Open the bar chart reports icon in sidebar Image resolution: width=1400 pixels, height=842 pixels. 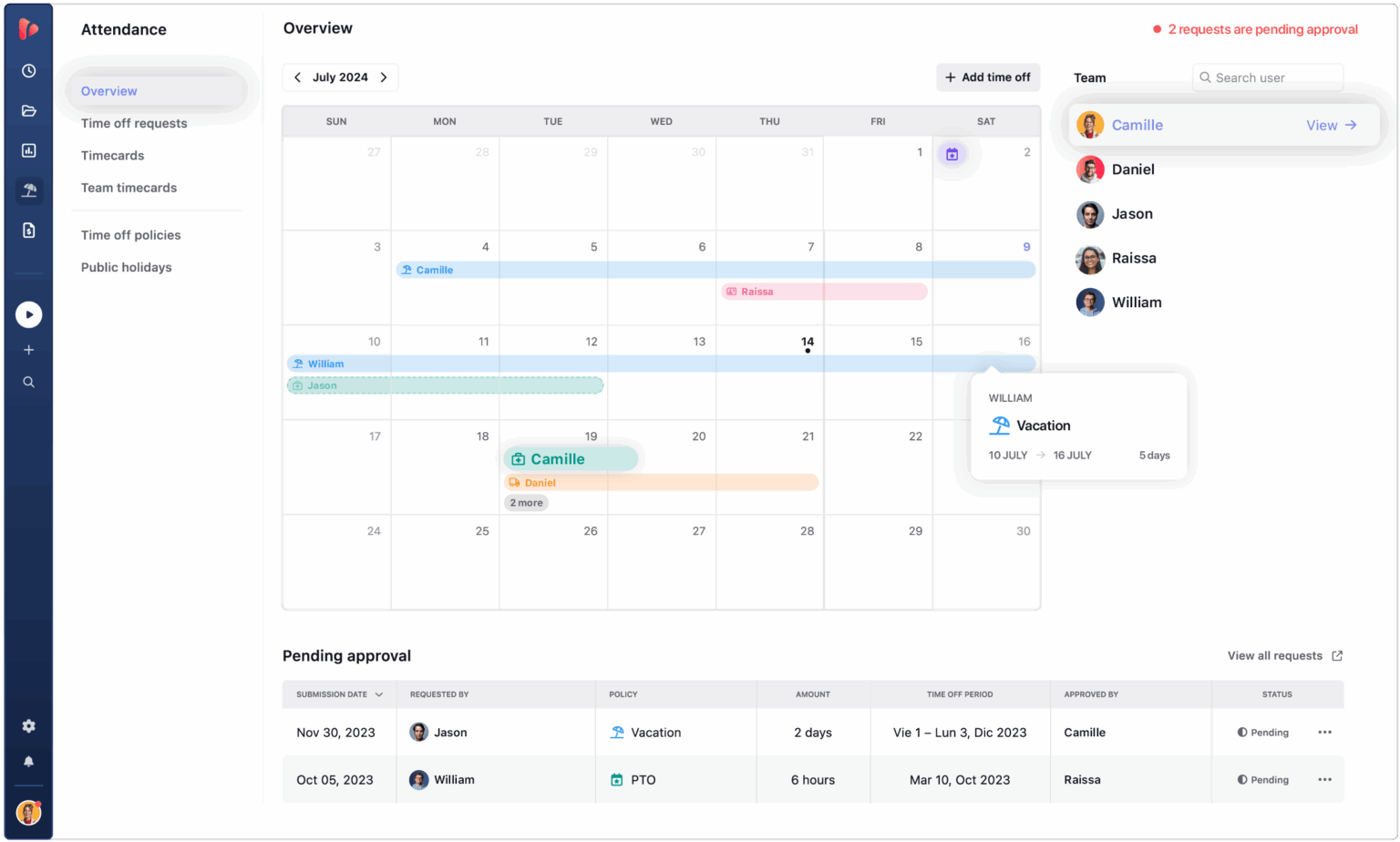(x=28, y=150)
